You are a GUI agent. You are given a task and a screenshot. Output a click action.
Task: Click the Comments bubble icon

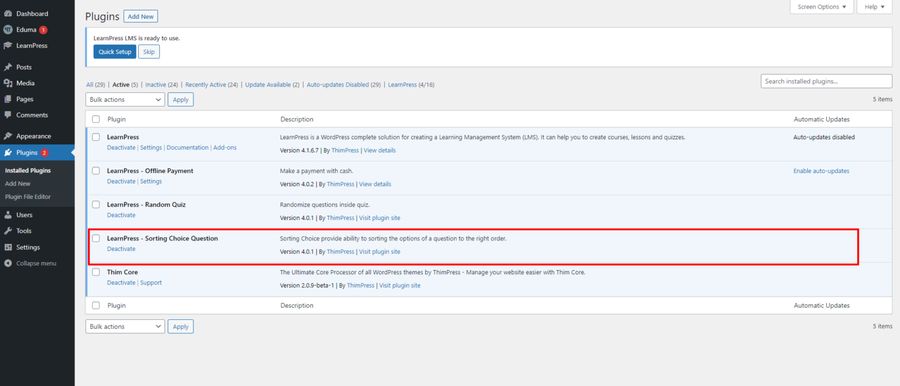8,115
